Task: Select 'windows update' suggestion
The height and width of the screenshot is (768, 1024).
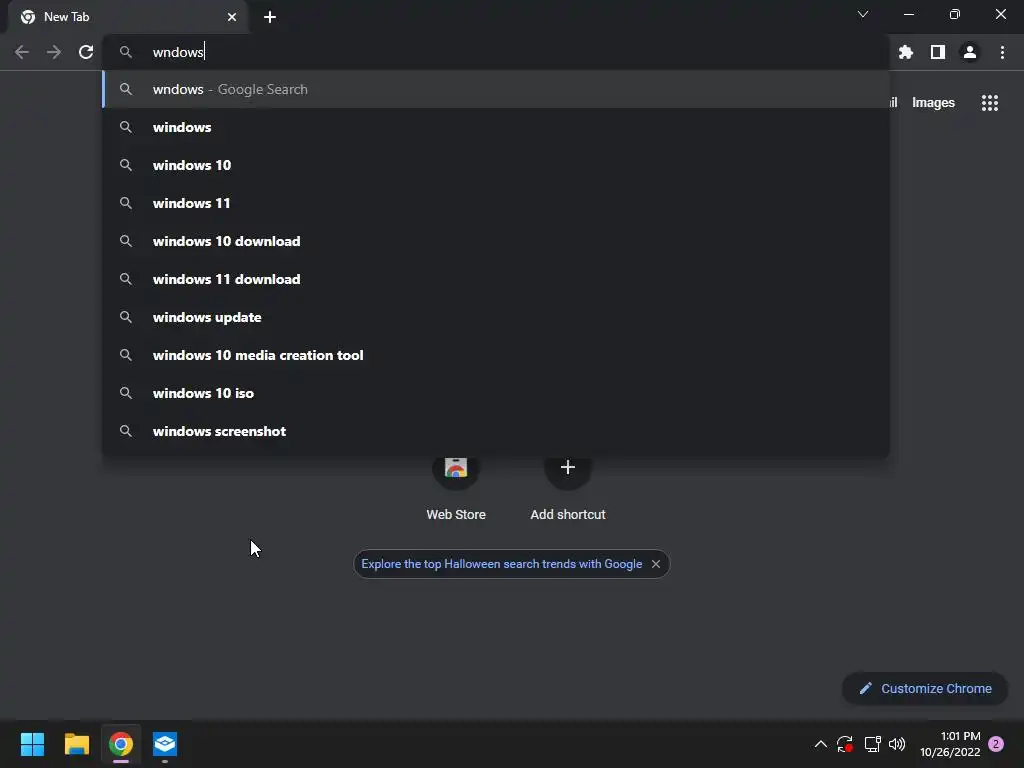Action: [x=496, y=317]
